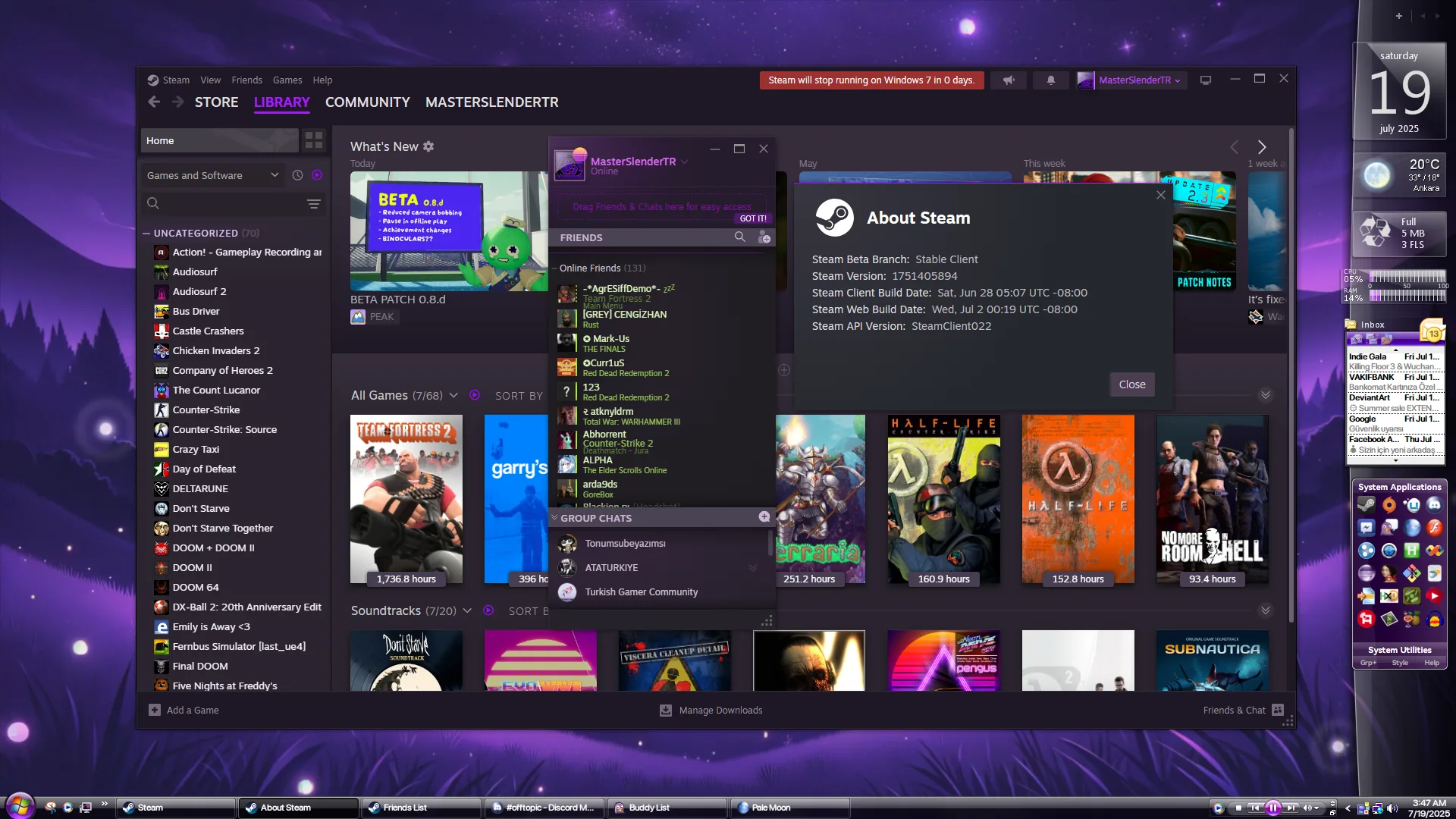
Task: Click the add friend icon
Action: click(x=764, y=237)
